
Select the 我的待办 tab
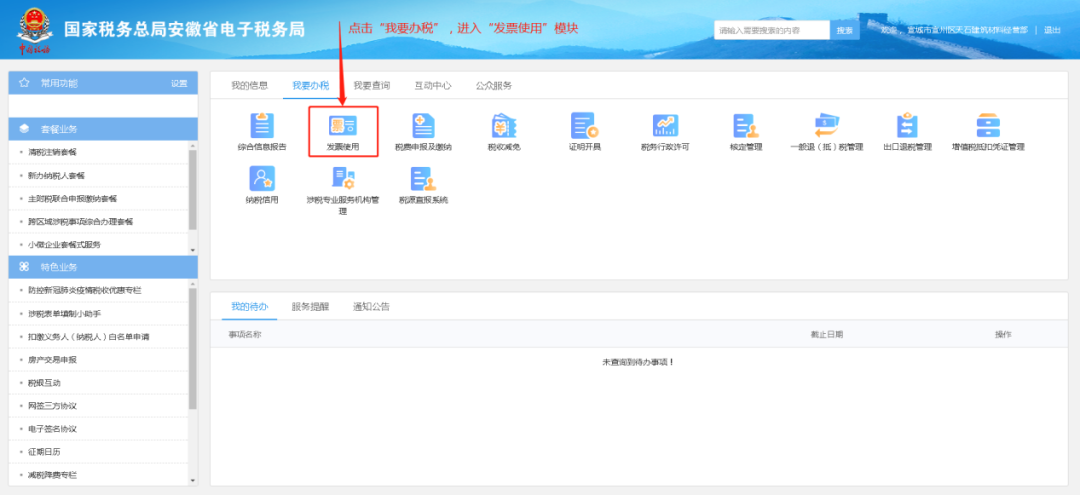click(249, 306)
